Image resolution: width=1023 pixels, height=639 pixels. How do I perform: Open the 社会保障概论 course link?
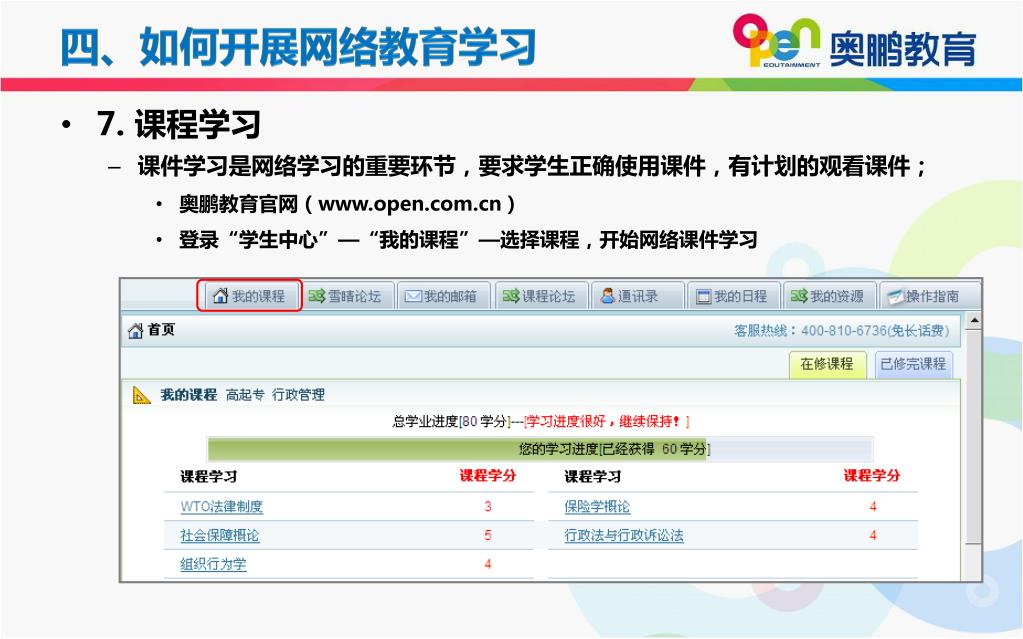(220, 535)
